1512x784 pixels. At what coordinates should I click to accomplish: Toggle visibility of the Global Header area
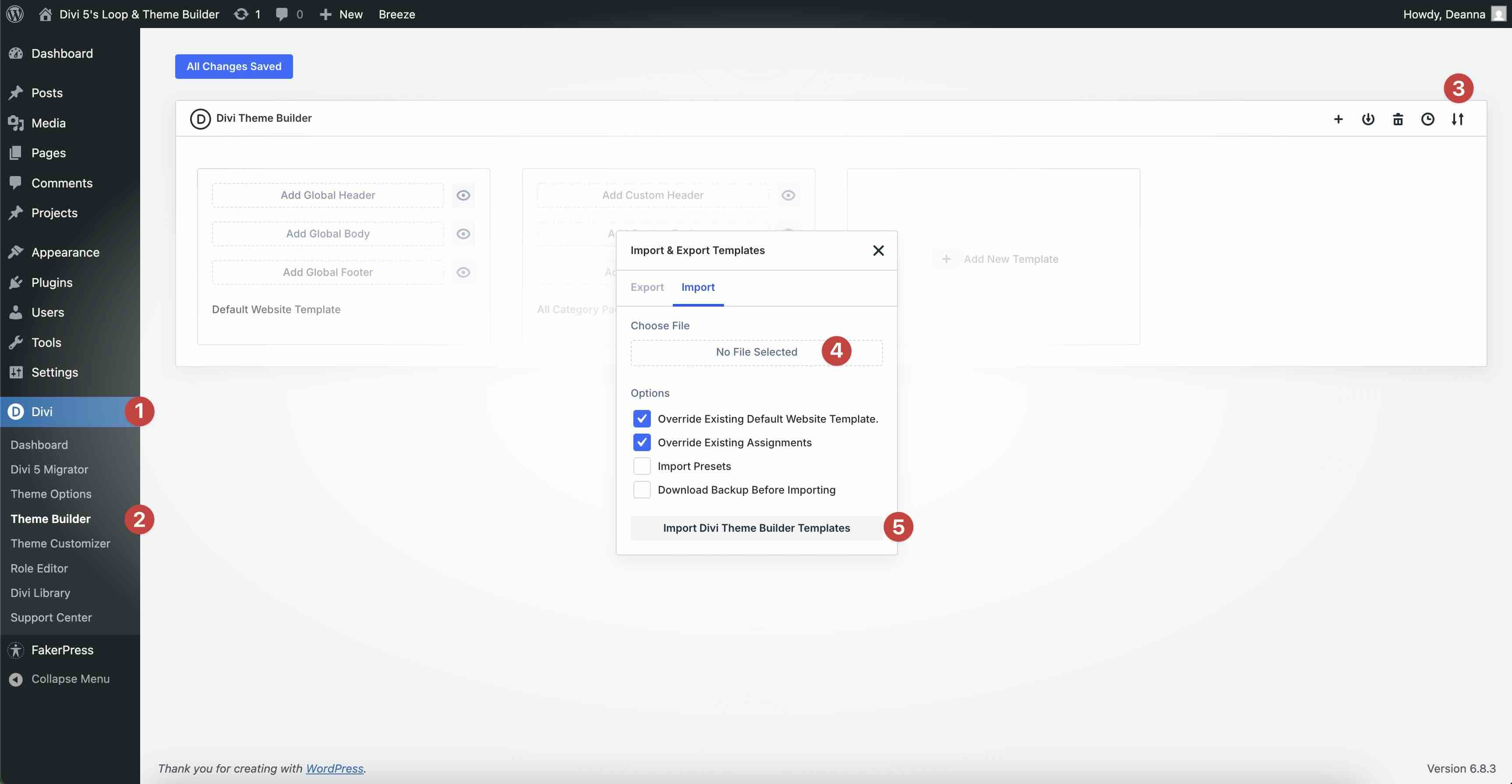463,195
